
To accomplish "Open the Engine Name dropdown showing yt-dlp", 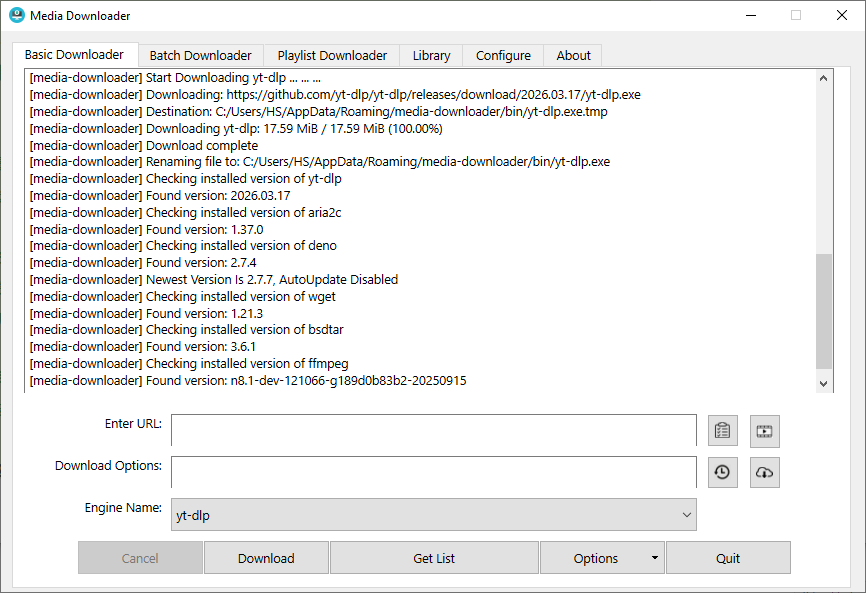I will coord(687,514).
